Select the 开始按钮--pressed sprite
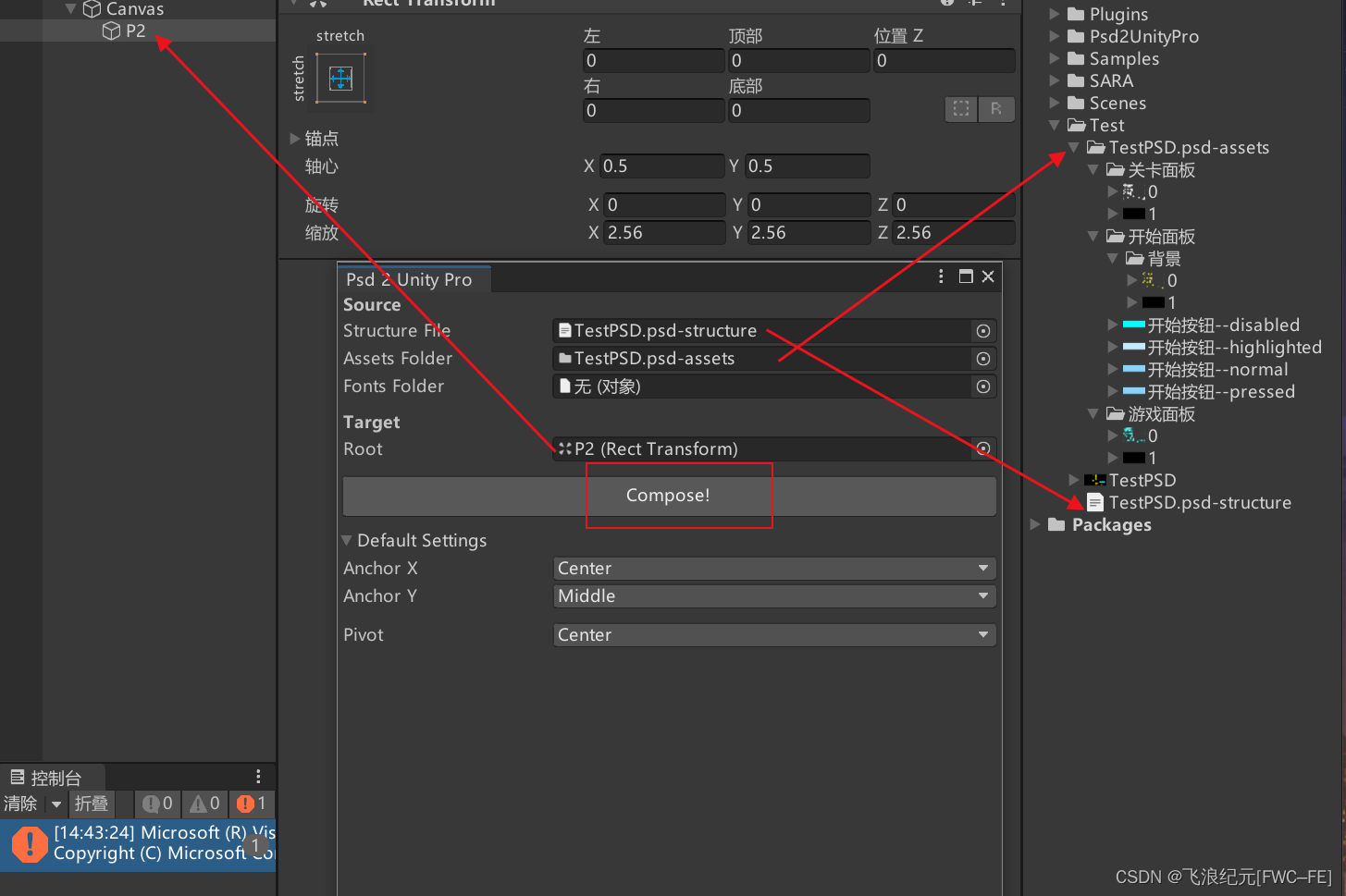The height and width of the screenshot is (896, 1346). point(1220,392)
